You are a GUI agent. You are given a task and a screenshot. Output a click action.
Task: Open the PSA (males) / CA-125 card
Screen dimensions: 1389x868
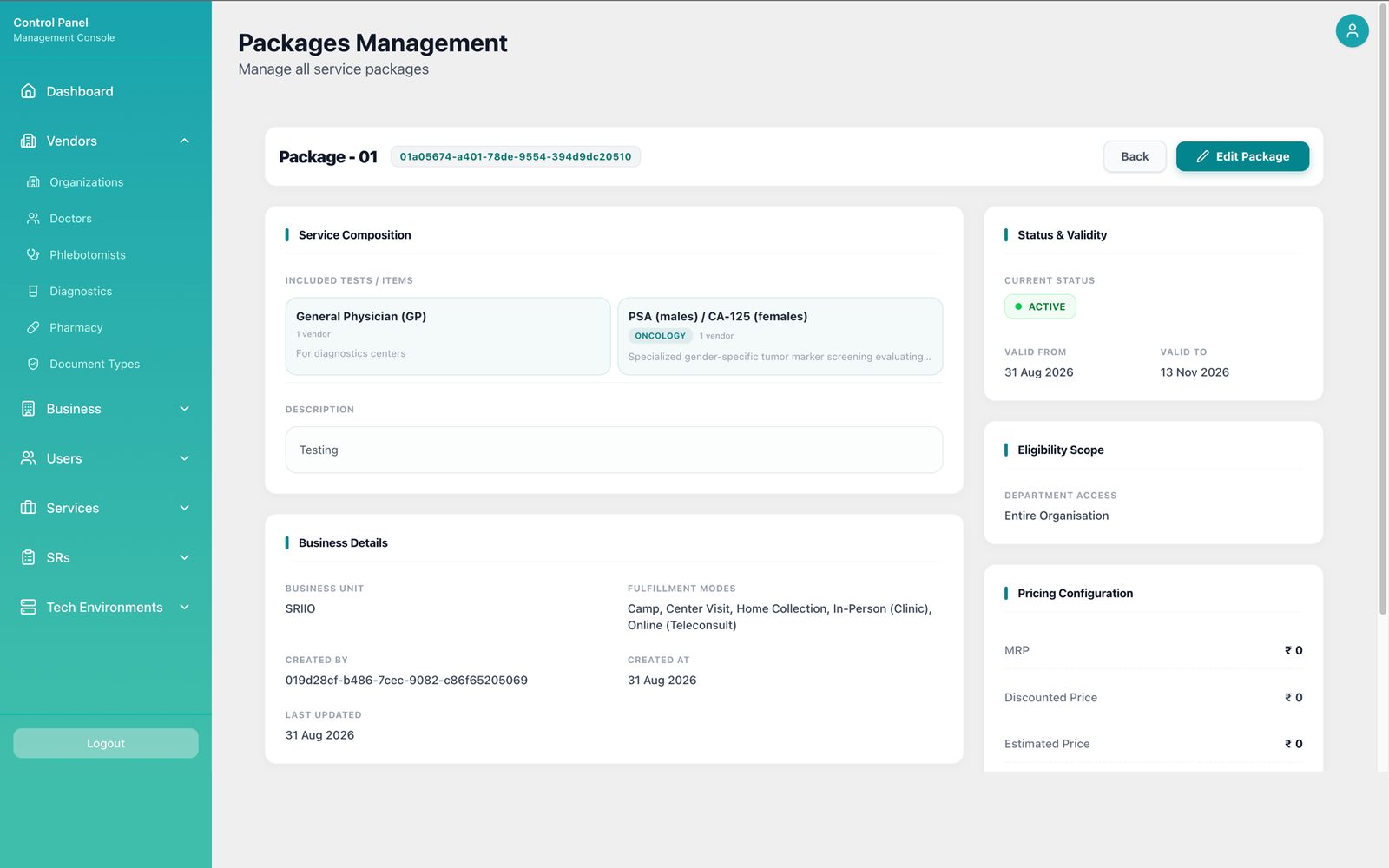[x=780, y=337]
